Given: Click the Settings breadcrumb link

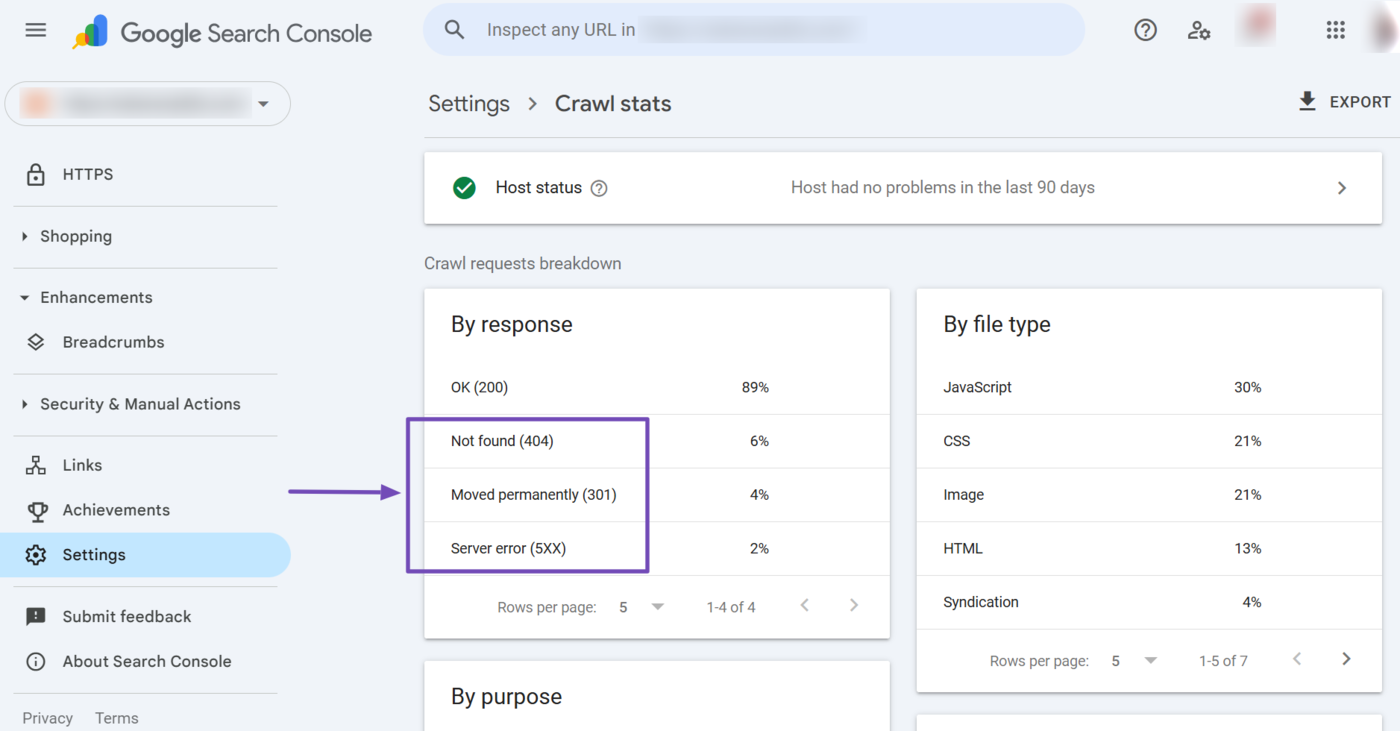Looking at the screenshot, I should point(468,103).
